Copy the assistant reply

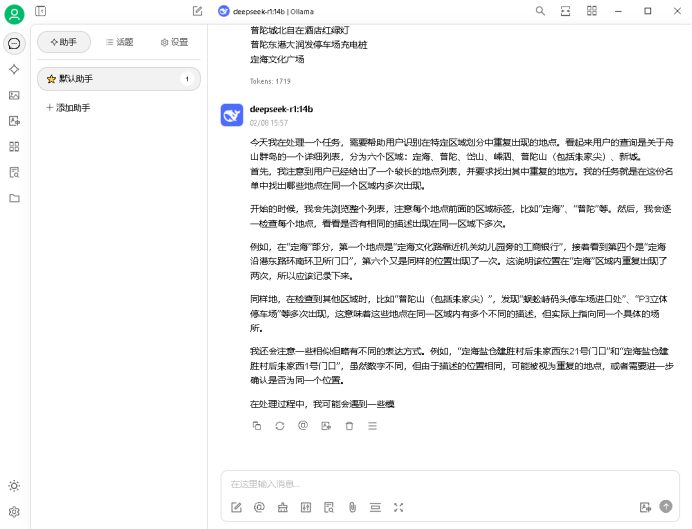pyautogui.click(x=257, y=426)
